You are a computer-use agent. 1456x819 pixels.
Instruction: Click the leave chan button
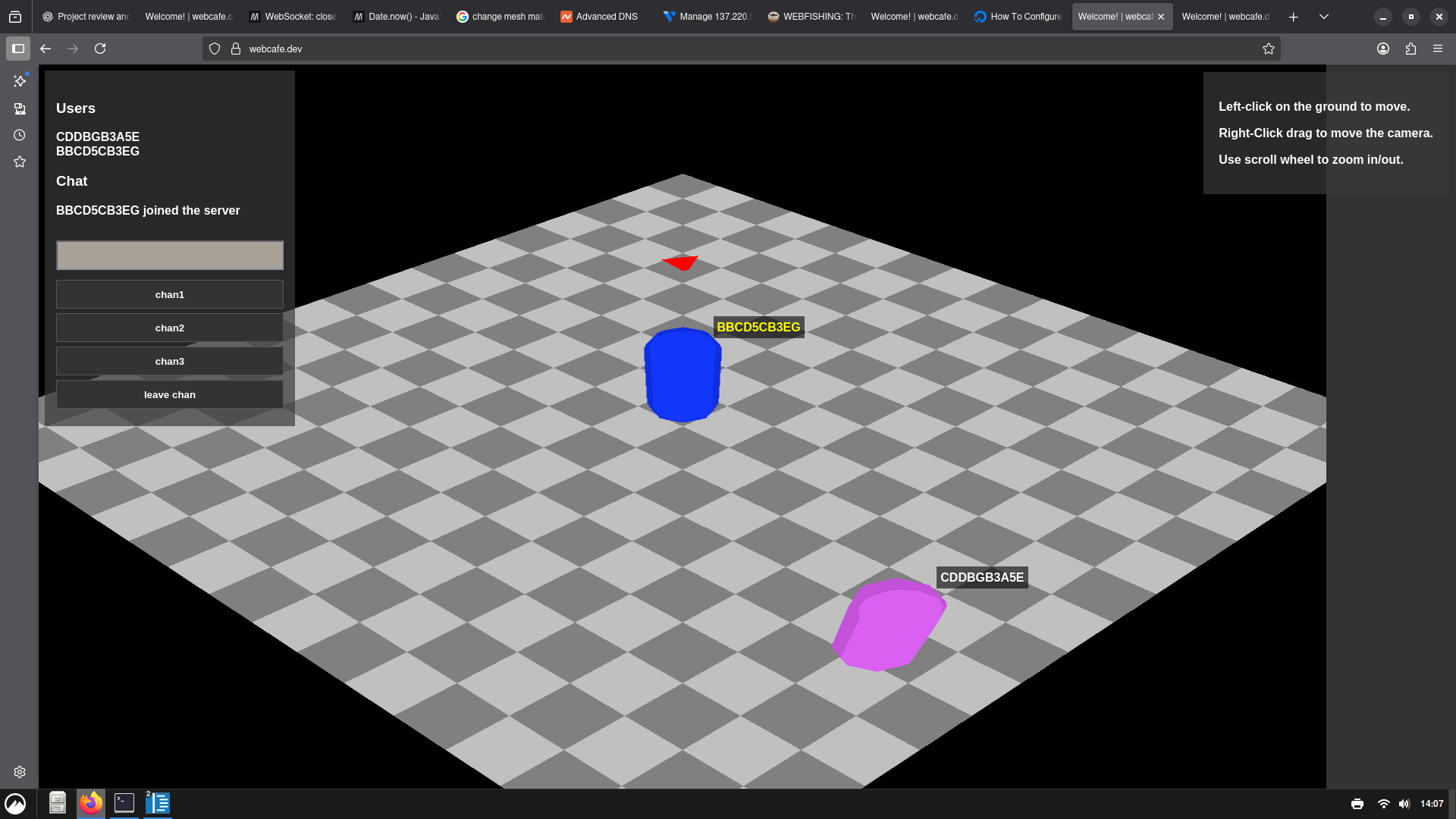170,394
